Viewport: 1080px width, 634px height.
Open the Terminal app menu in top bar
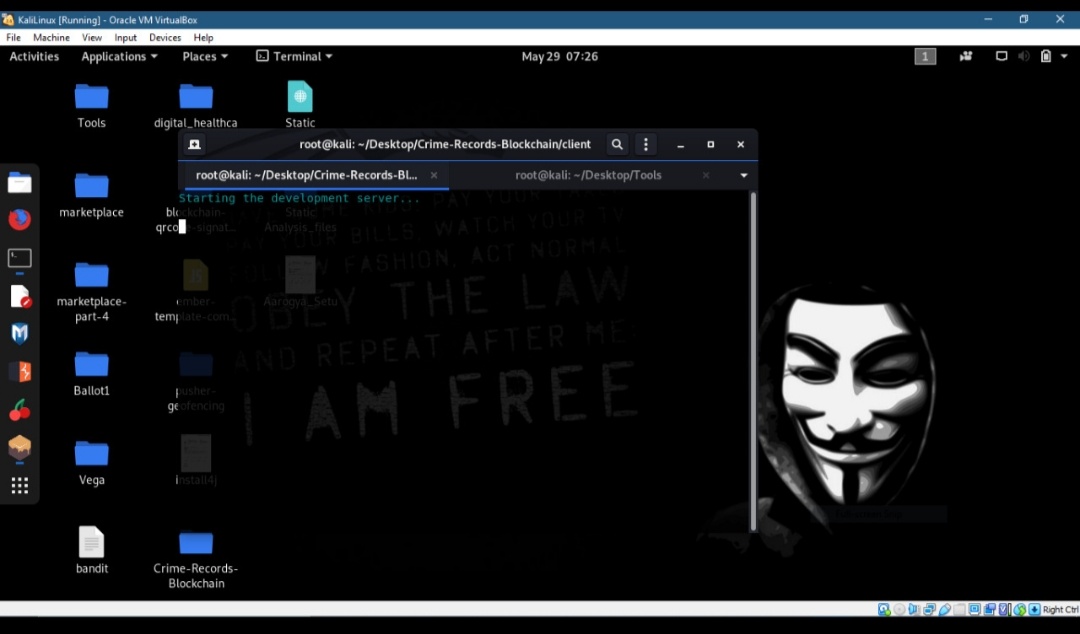point(294,57)
